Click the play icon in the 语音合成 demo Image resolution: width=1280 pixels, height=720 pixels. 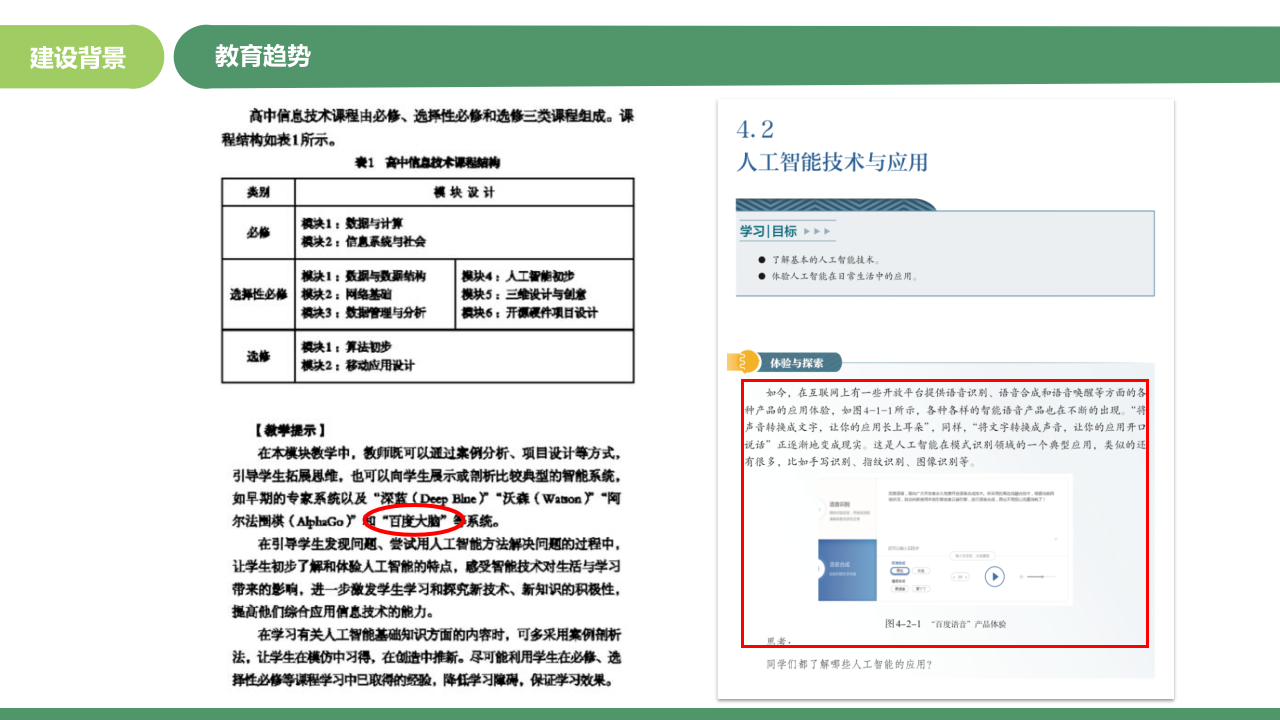click(x=994, y=576)
